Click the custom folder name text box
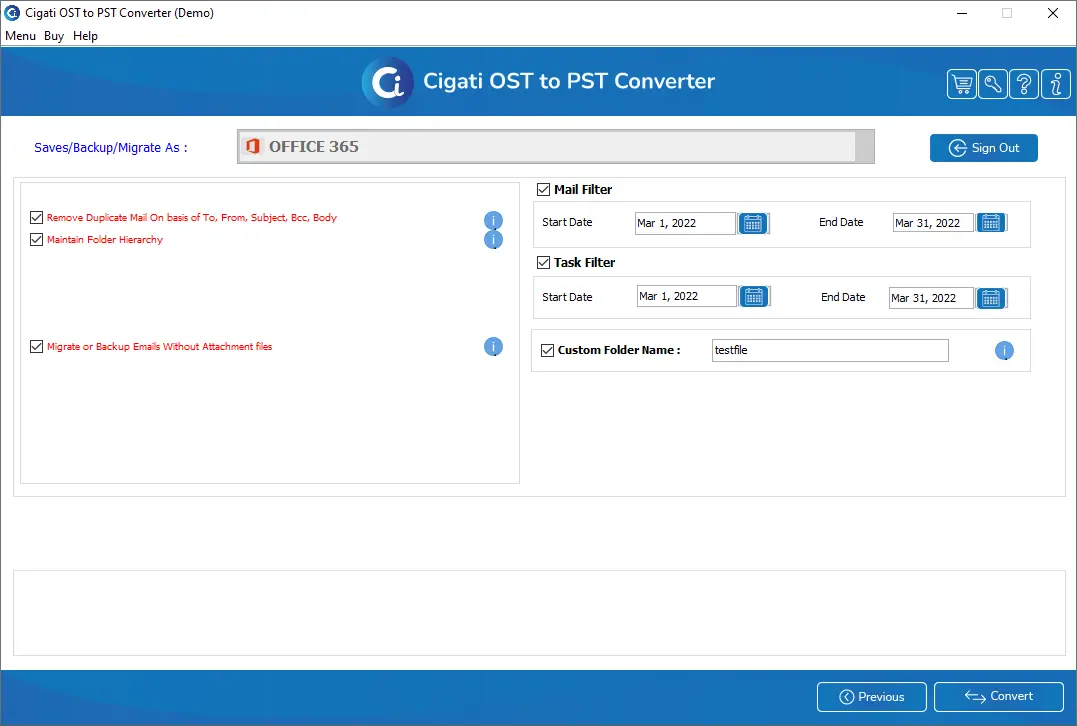 pyautogui.click(x=830, y=350)
